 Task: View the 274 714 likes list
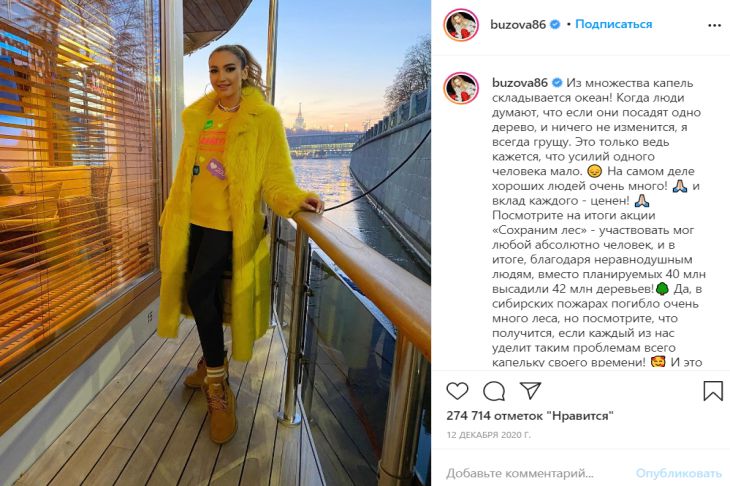tap(530, 416)
